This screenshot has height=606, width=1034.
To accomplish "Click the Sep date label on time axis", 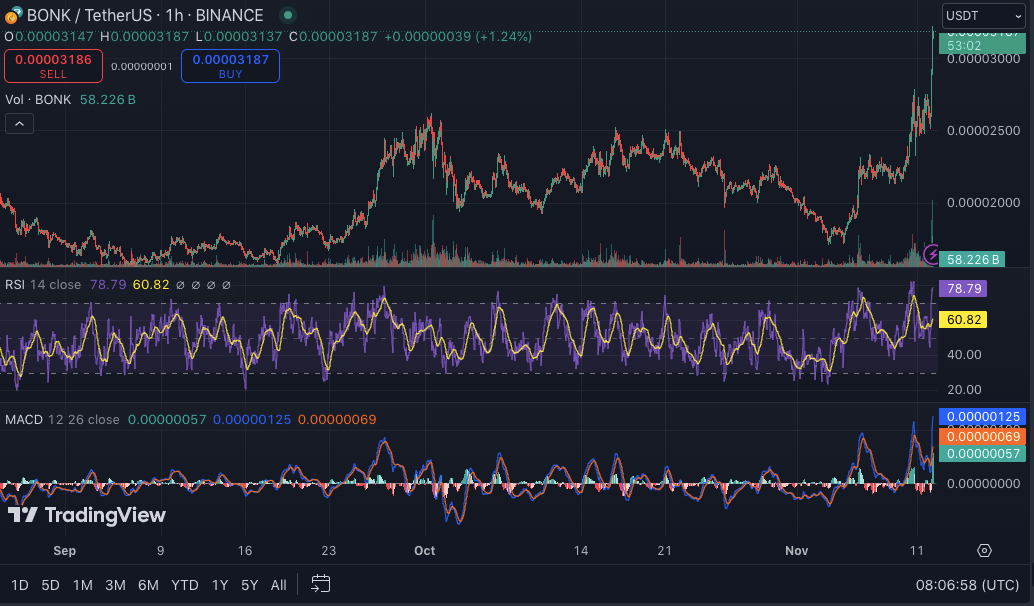I will 65,551.
